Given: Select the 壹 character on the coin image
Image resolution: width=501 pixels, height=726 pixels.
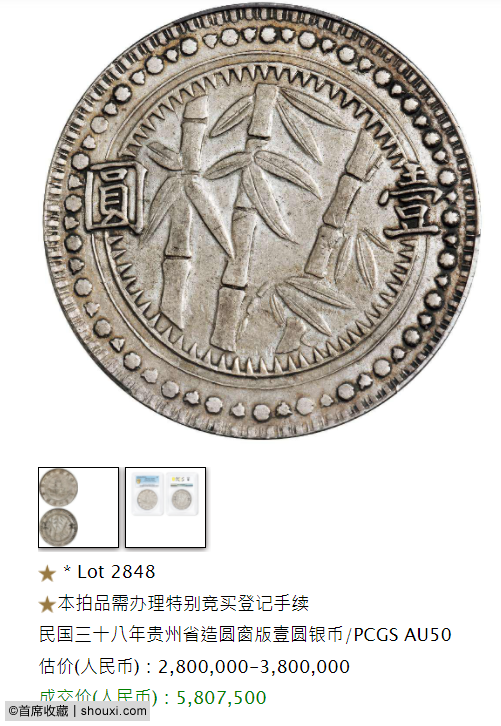Looking at the screenshot, I should (410, 203).
